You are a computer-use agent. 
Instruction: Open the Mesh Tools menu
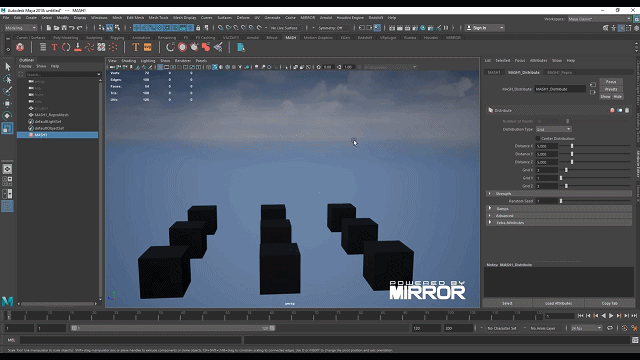158,18
